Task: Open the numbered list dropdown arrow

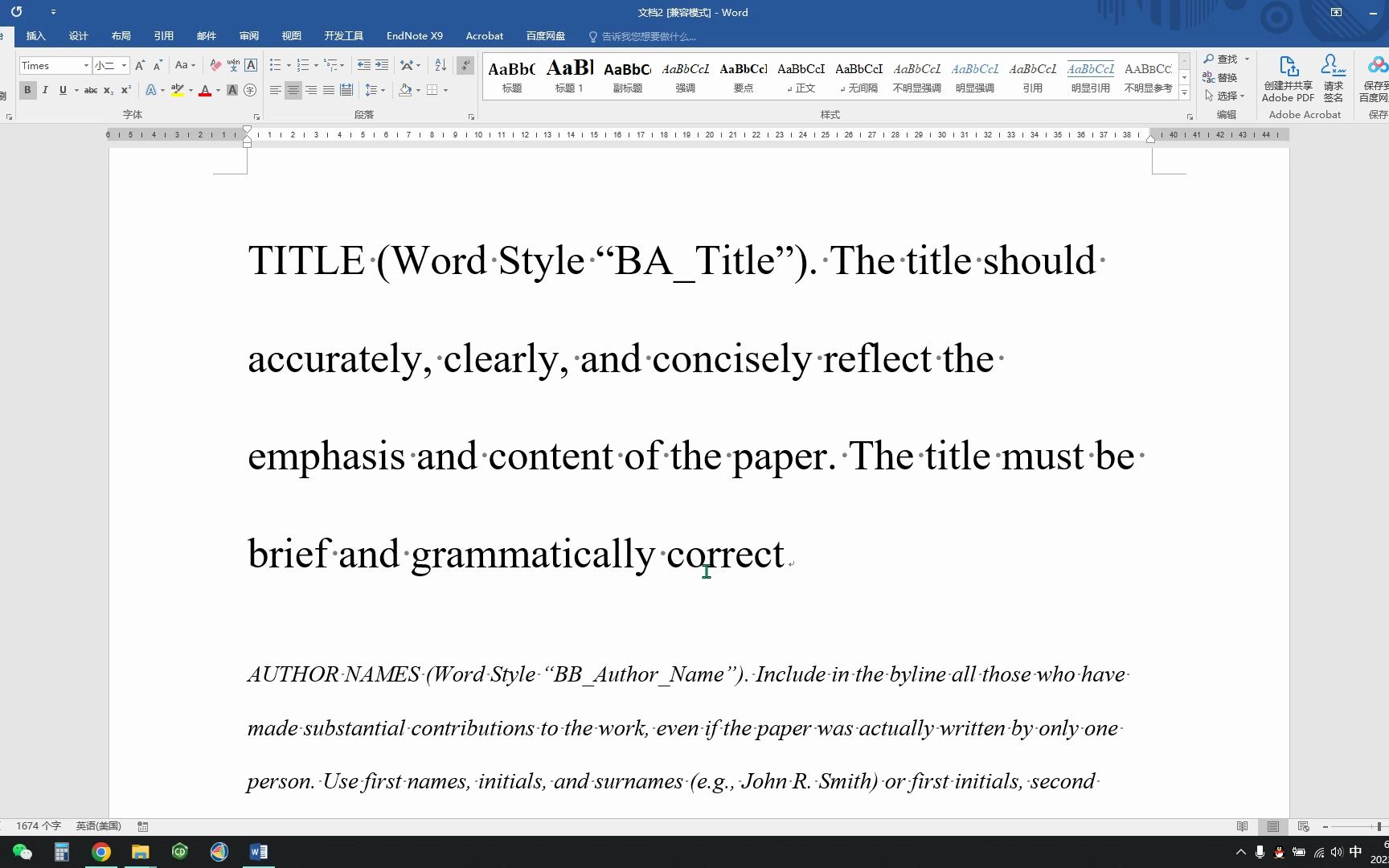Action: pos(316,65)
